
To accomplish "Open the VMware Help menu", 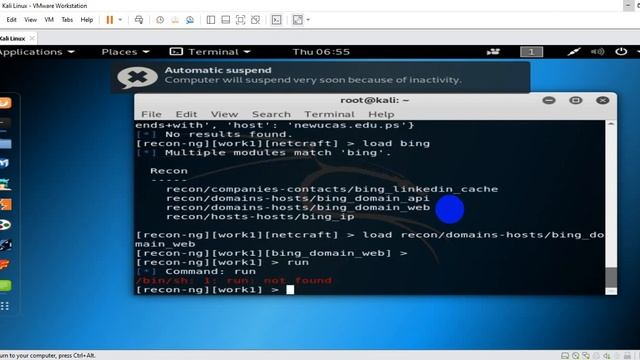I will [87, 20].
